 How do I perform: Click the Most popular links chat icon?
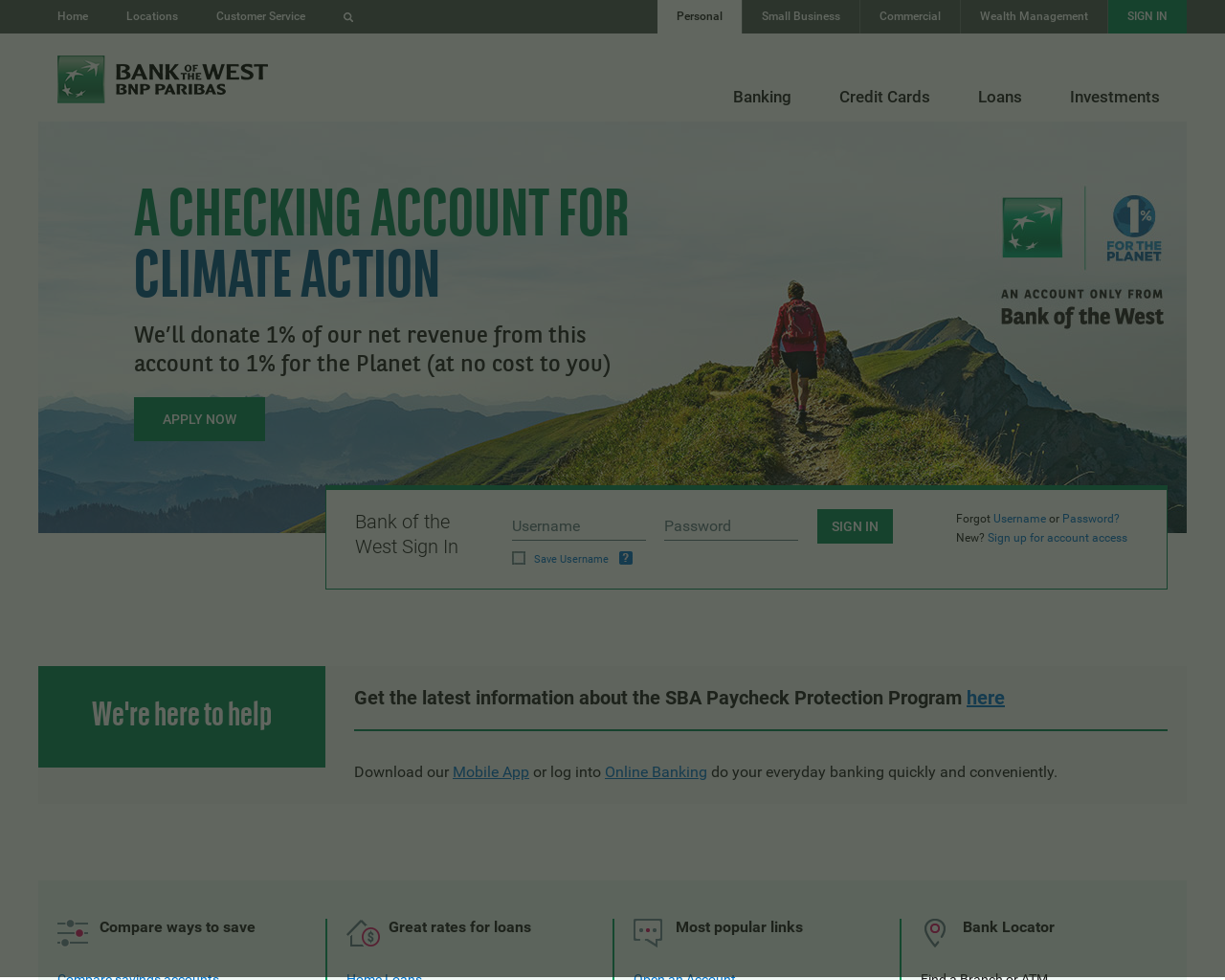click(648, 932)
